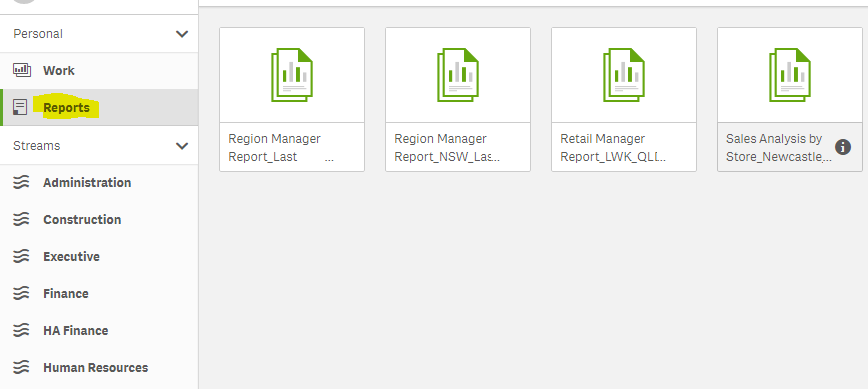This screenshot has height=389, width=868.
Task: Collapse the Personal section chevron
Action: coord(182,34)
